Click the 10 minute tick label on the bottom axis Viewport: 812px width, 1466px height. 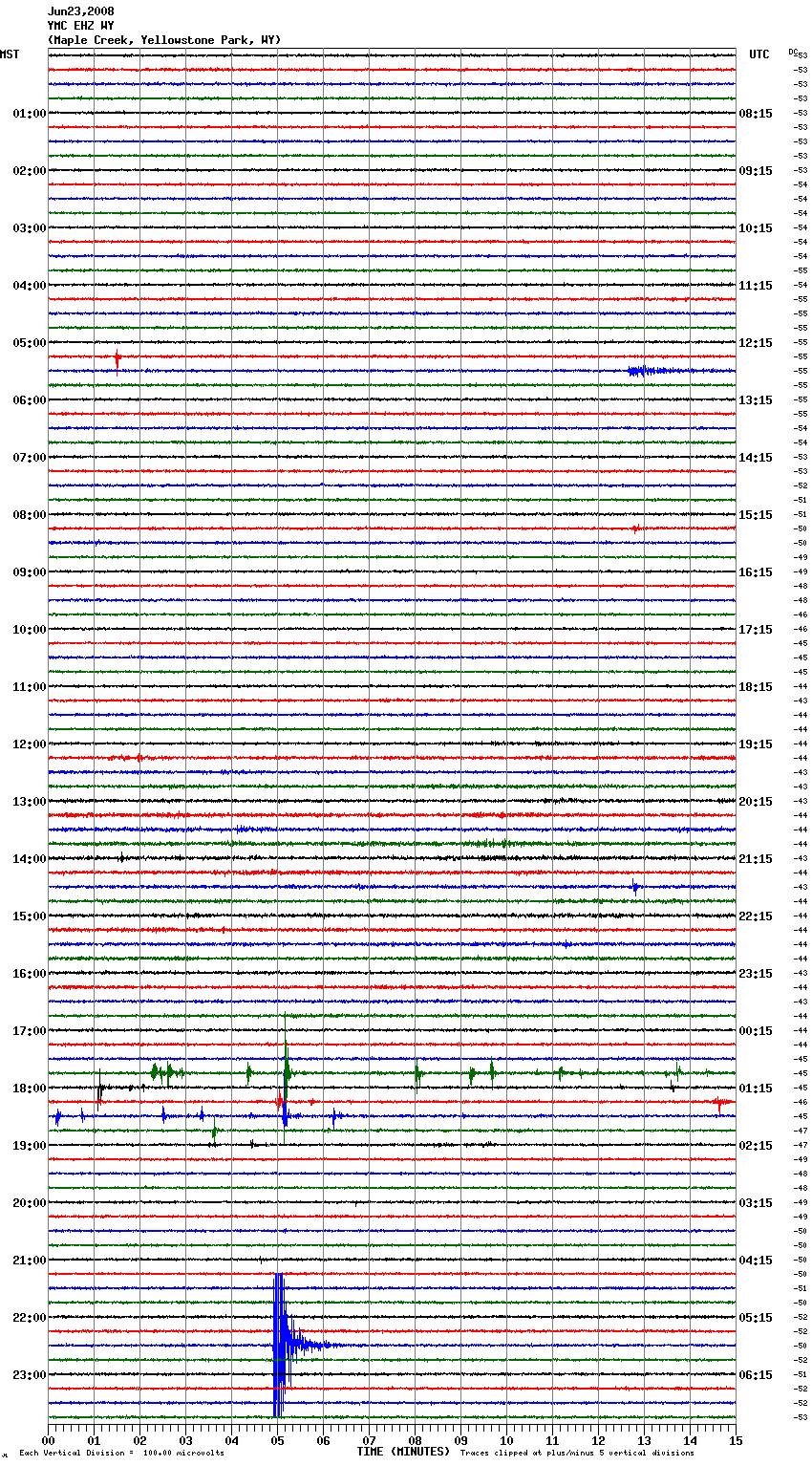(507, 1440)
